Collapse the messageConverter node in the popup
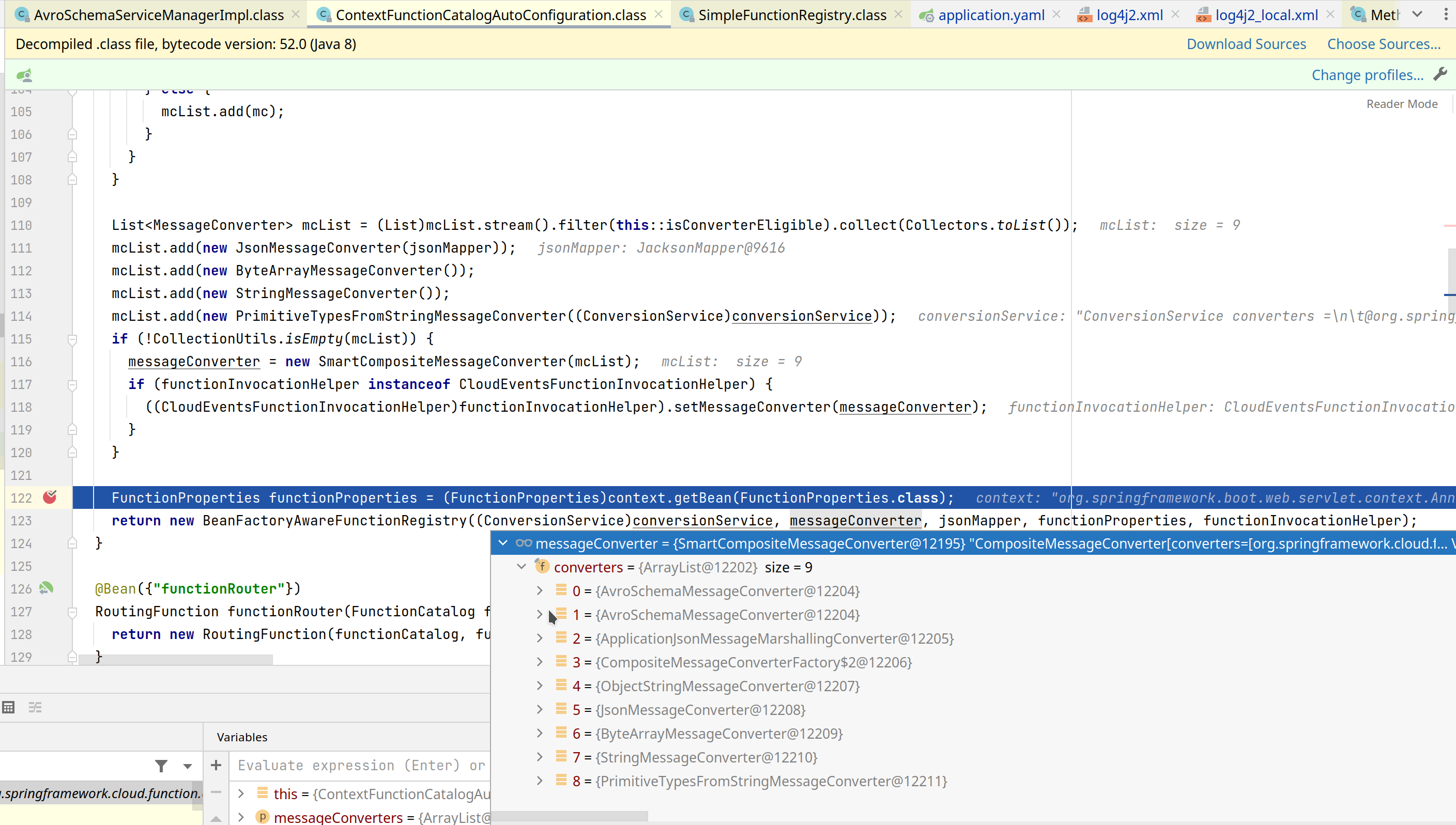The height and width of the screenshot is (825, 1456). tap(503, 543)
